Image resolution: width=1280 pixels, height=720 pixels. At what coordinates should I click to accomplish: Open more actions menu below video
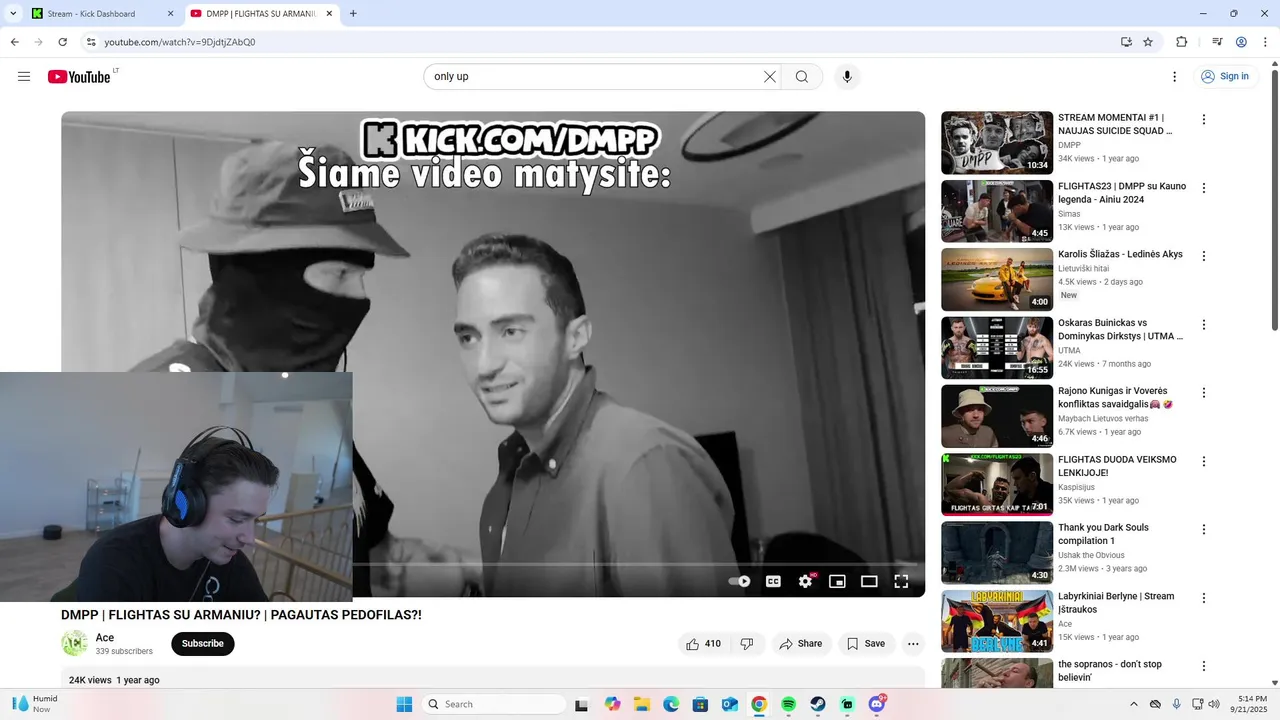(x=913, y=644)
